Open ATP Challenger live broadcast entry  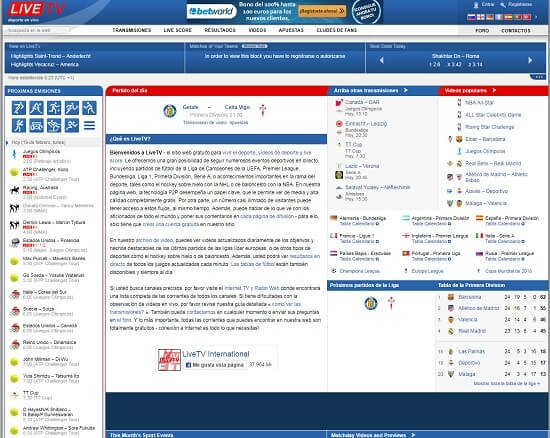point(46,170)
